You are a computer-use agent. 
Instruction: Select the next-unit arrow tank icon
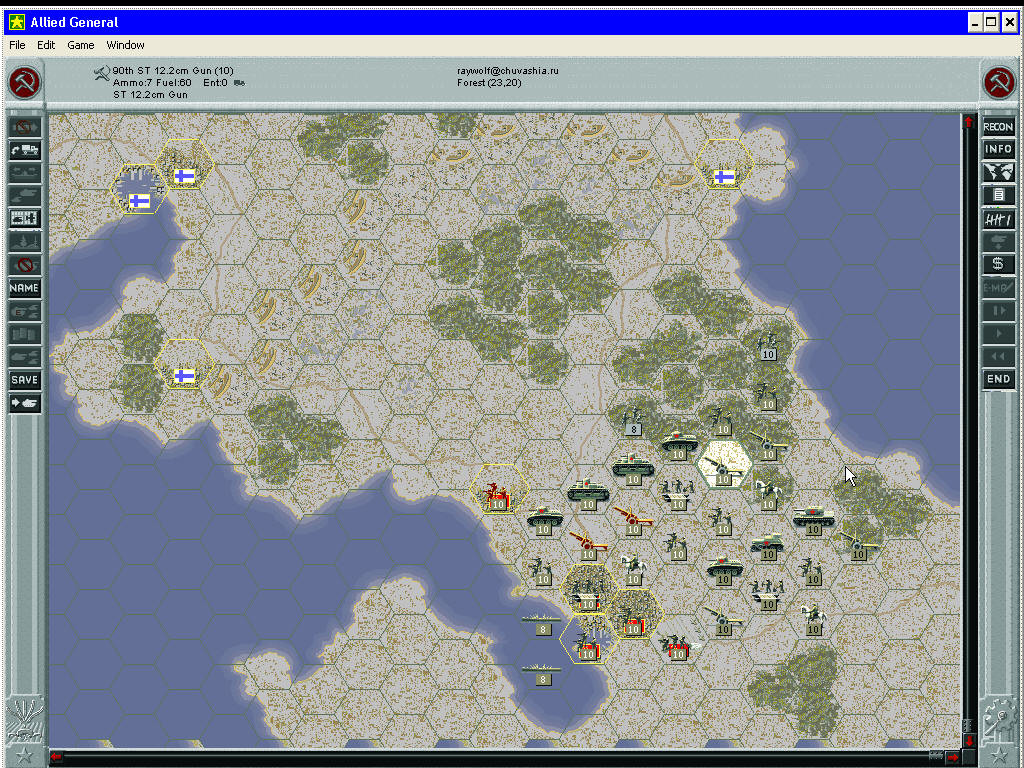pyautogui.click(x=25, y=403)
